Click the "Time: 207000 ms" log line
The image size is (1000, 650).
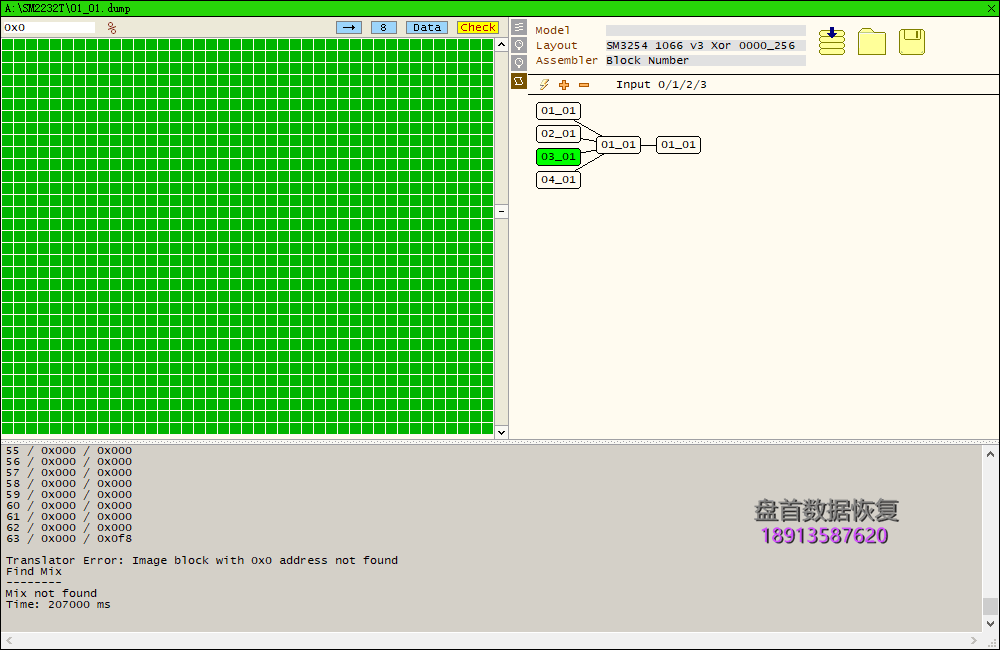click(58, 604)
